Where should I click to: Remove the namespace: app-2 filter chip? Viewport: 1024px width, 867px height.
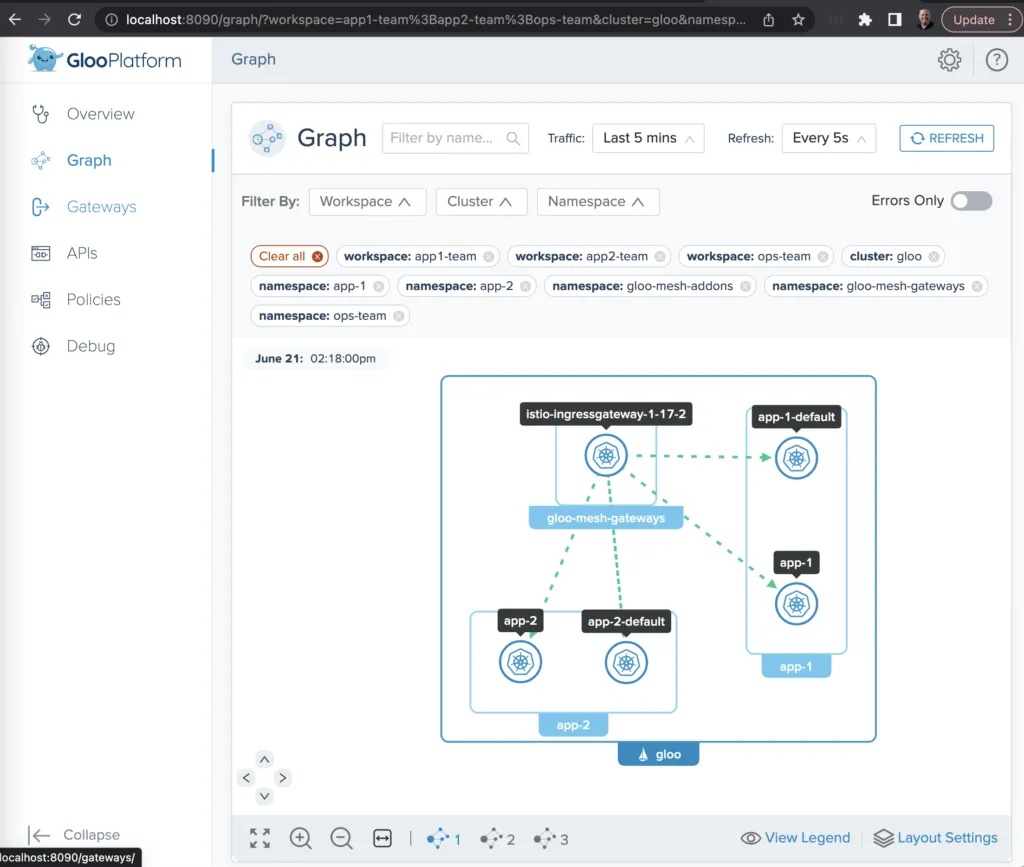(525, 286)
